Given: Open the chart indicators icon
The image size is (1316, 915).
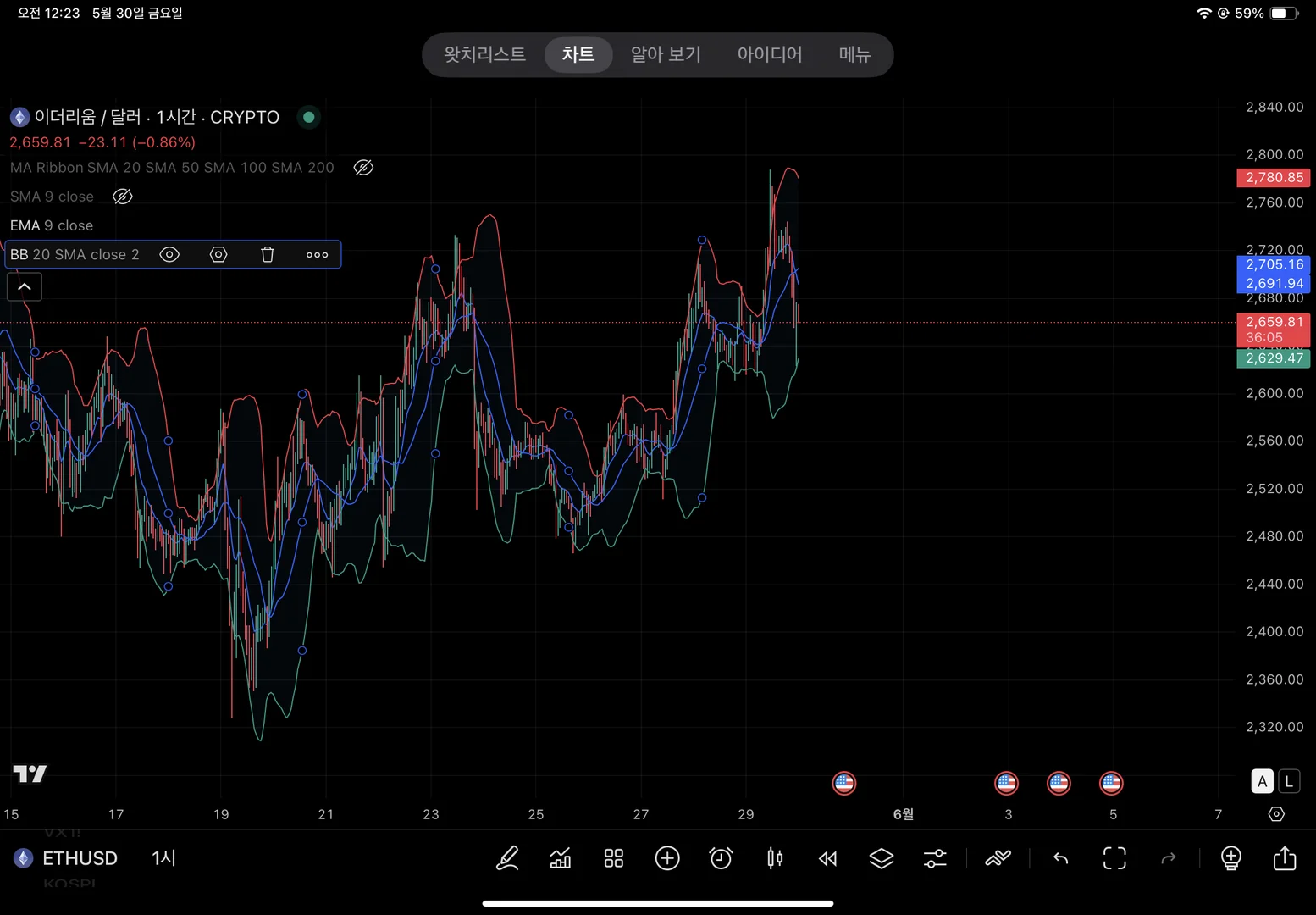Looking at the screenshot, I should (x=561, y=858).
